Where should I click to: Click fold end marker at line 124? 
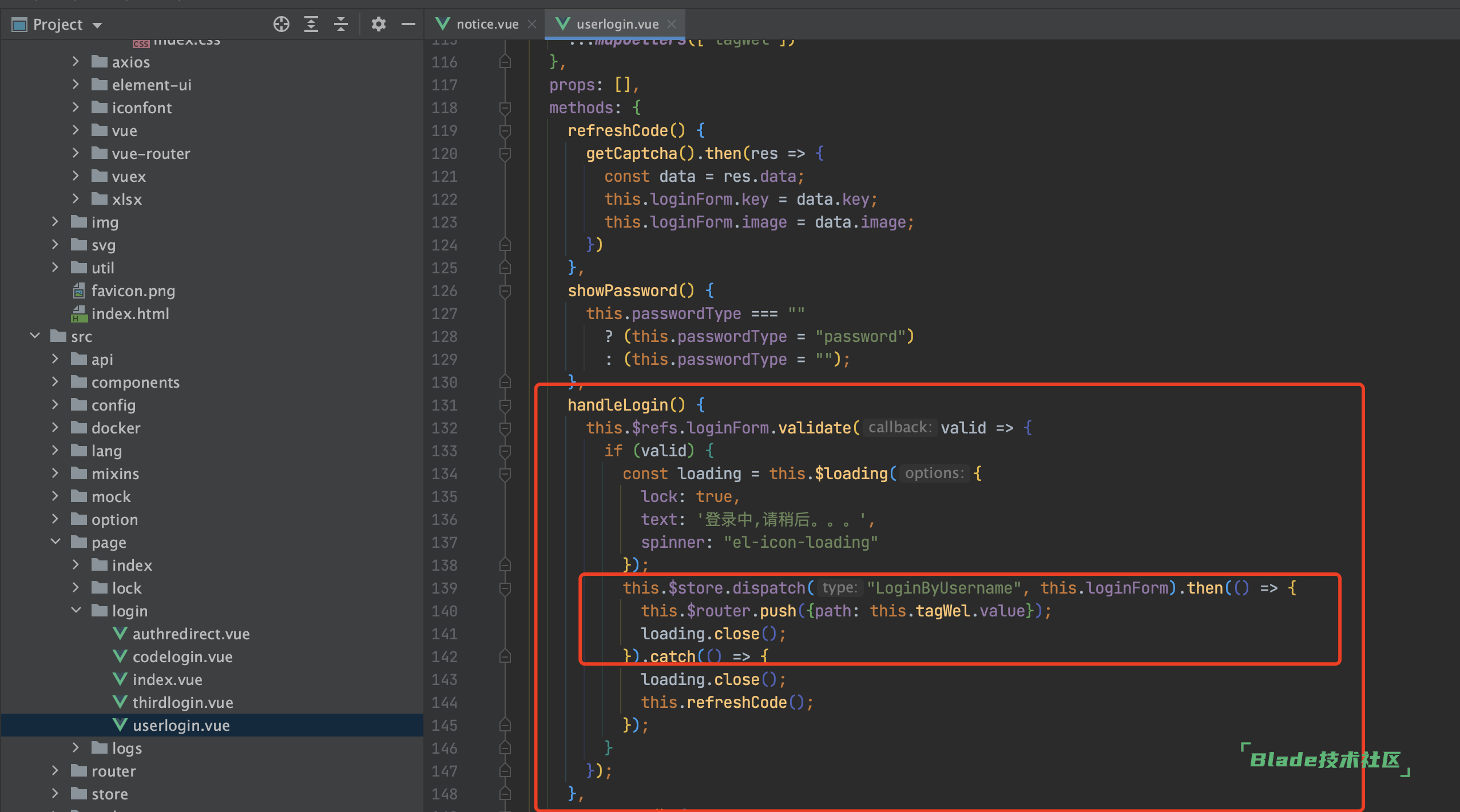pyautogui.click(x=505, y=245)
